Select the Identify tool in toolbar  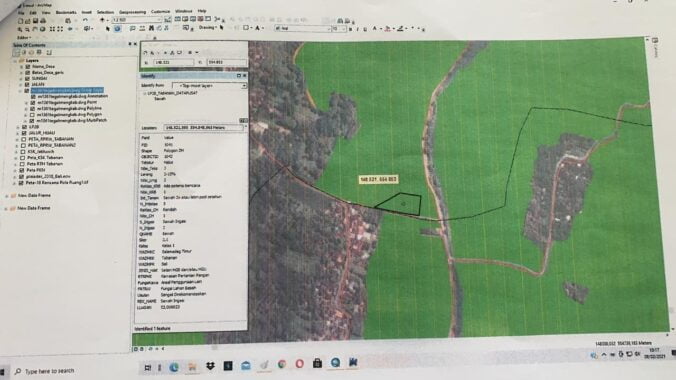pos(117,28)
